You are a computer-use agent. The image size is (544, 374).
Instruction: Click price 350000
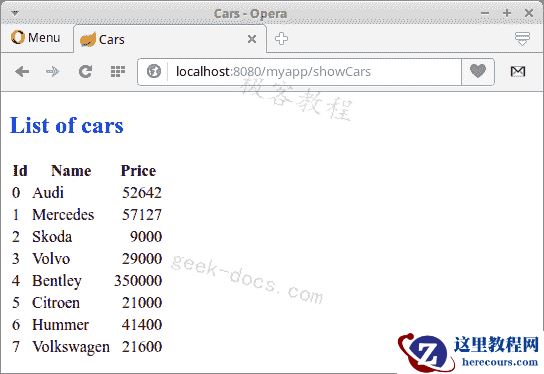point(138,281)
